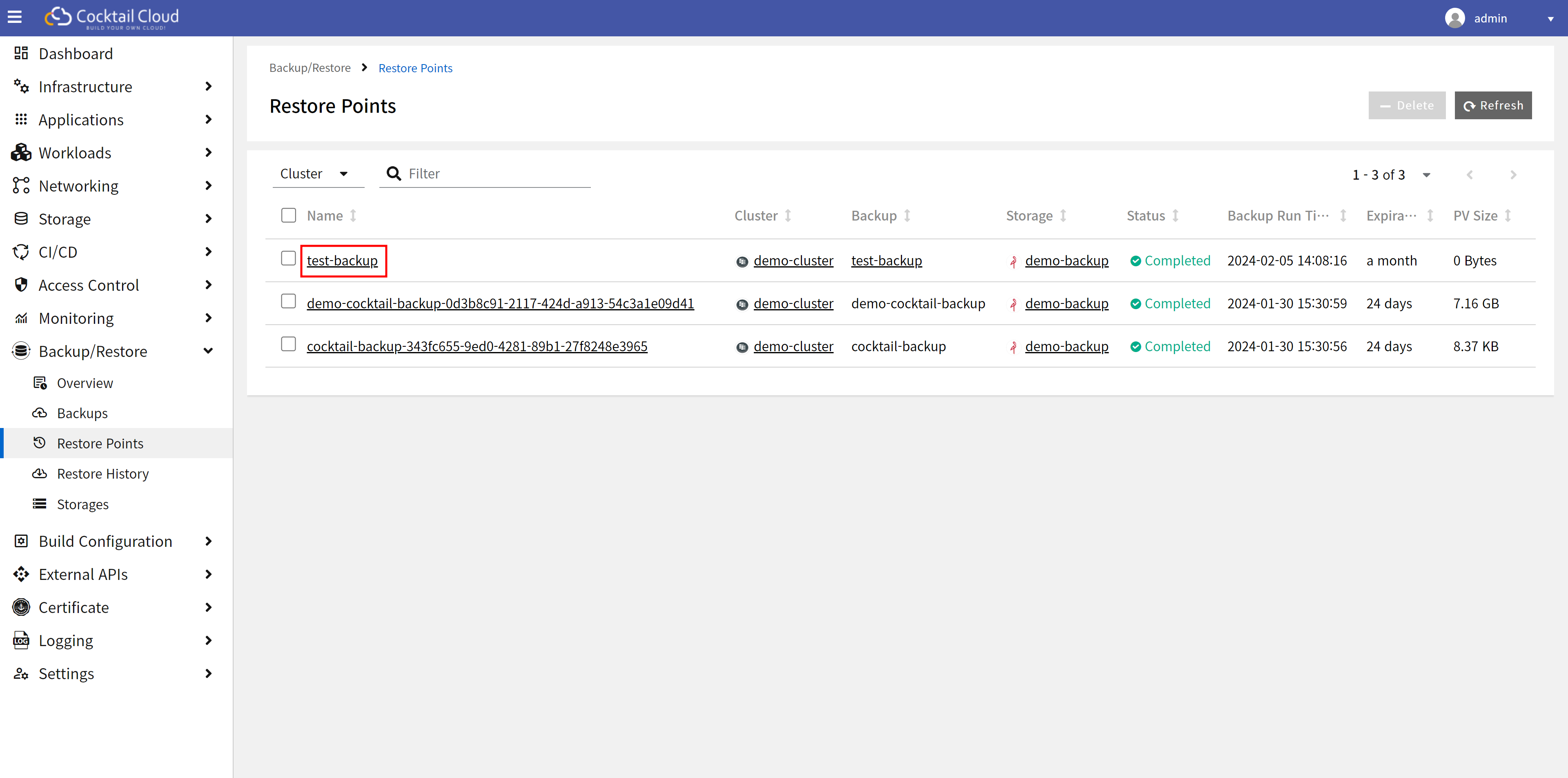Select the cocktail-backup-343fc655 row checkbox
Viewport: 1568px width, 778px height.
pyautogui.click(x=289, y=345)
